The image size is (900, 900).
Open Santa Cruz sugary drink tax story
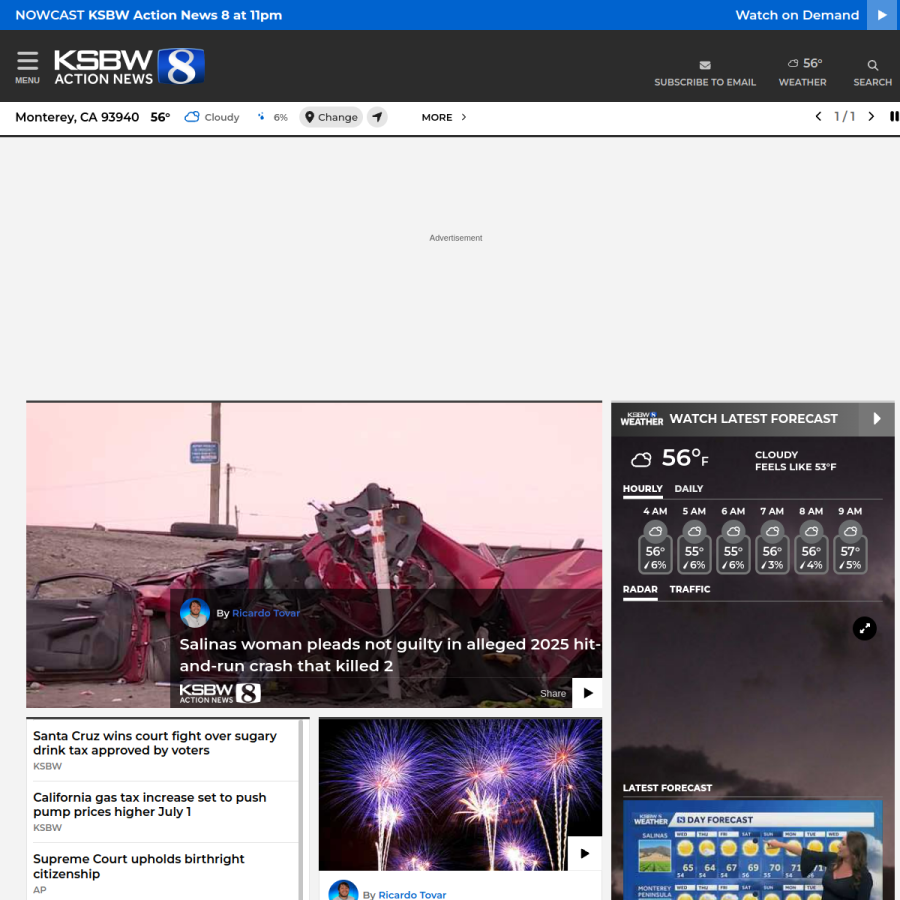(154, 743)
